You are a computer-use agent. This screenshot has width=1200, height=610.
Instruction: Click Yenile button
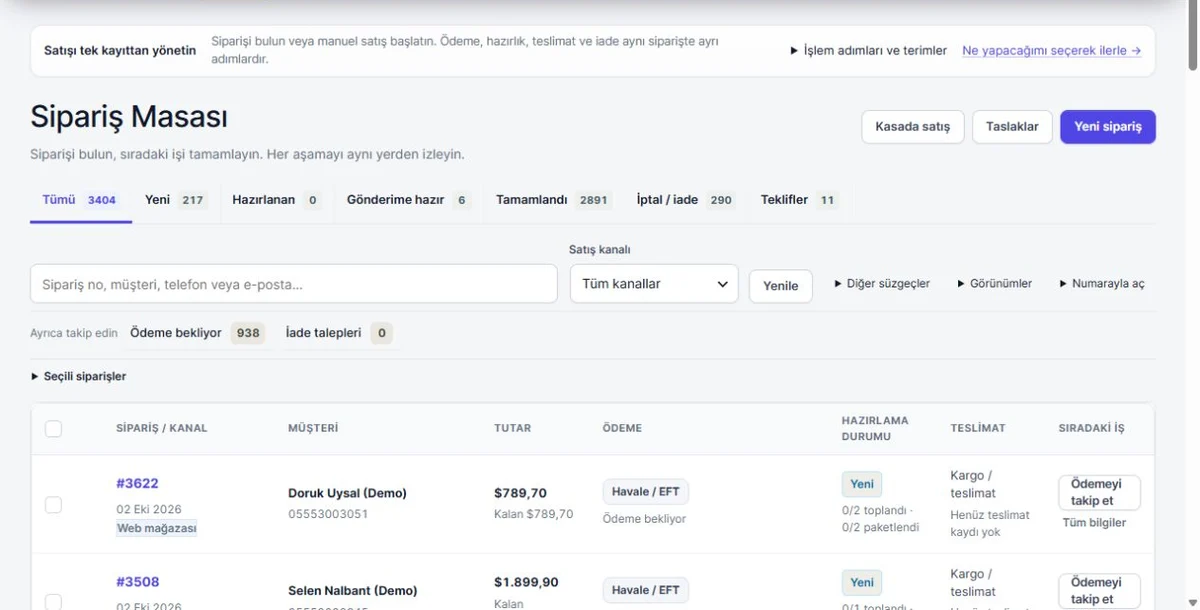pos(781,286)
